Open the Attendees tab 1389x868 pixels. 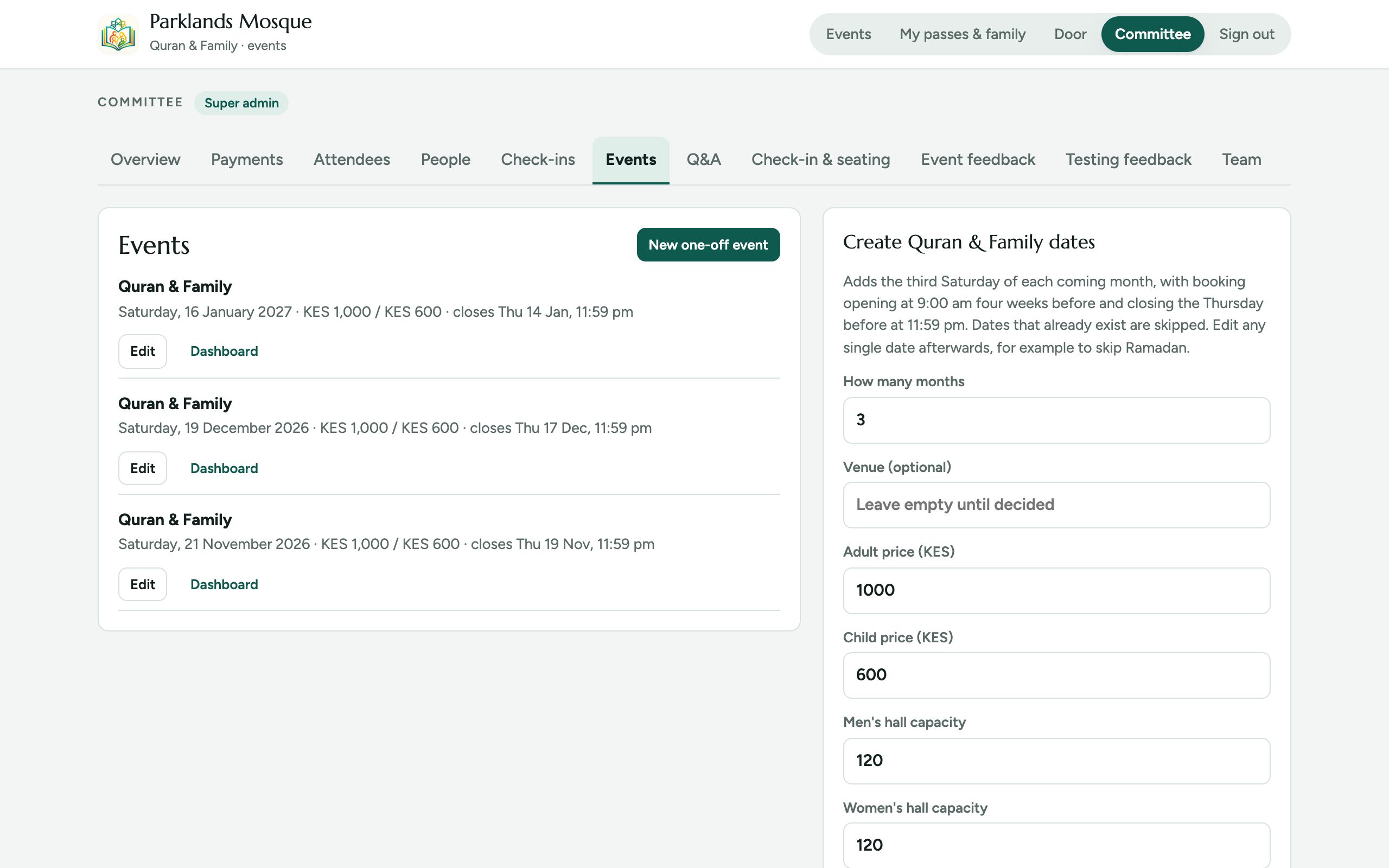pos(352,159)
